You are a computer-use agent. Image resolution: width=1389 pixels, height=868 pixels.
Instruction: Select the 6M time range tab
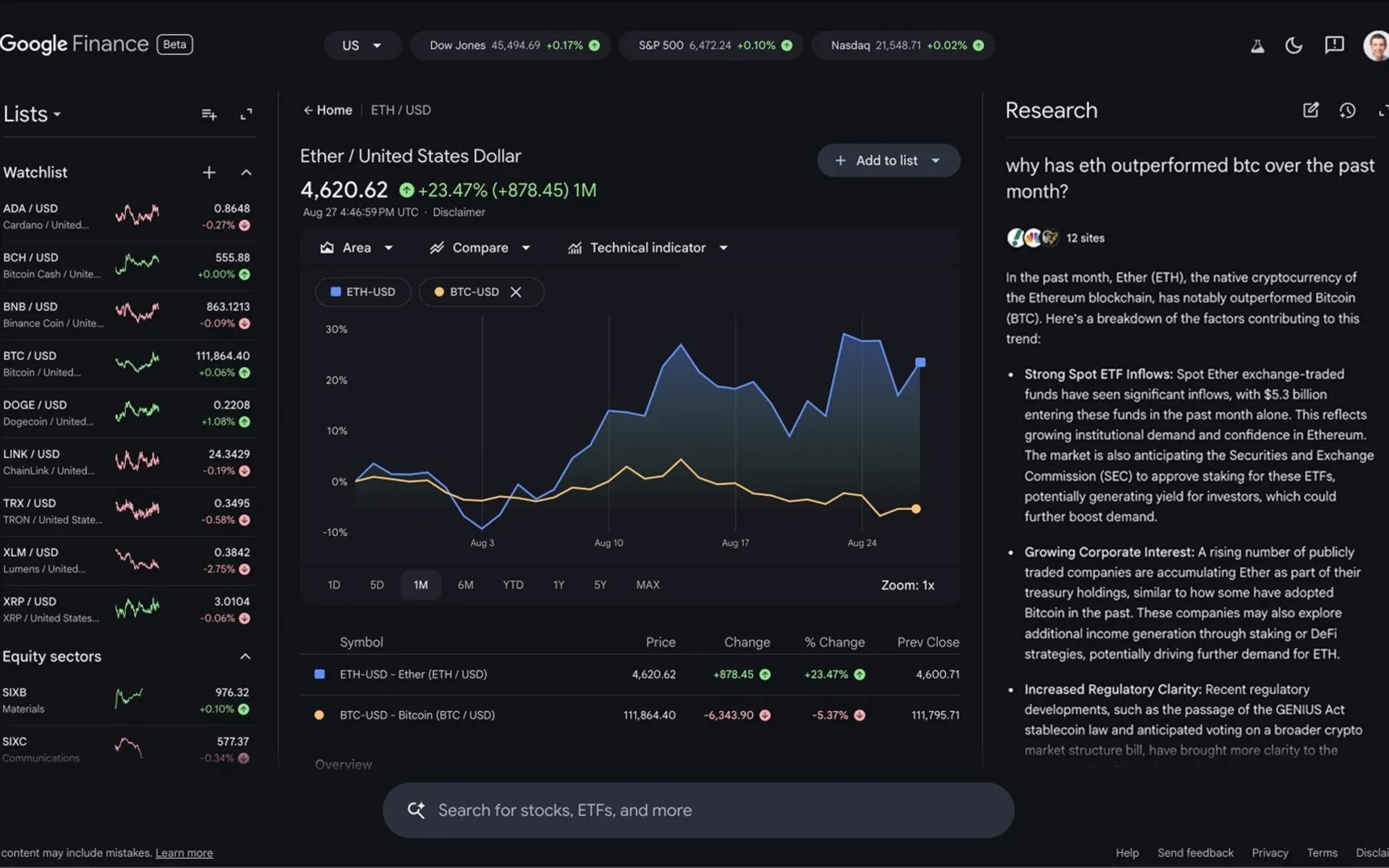(465, 584)
